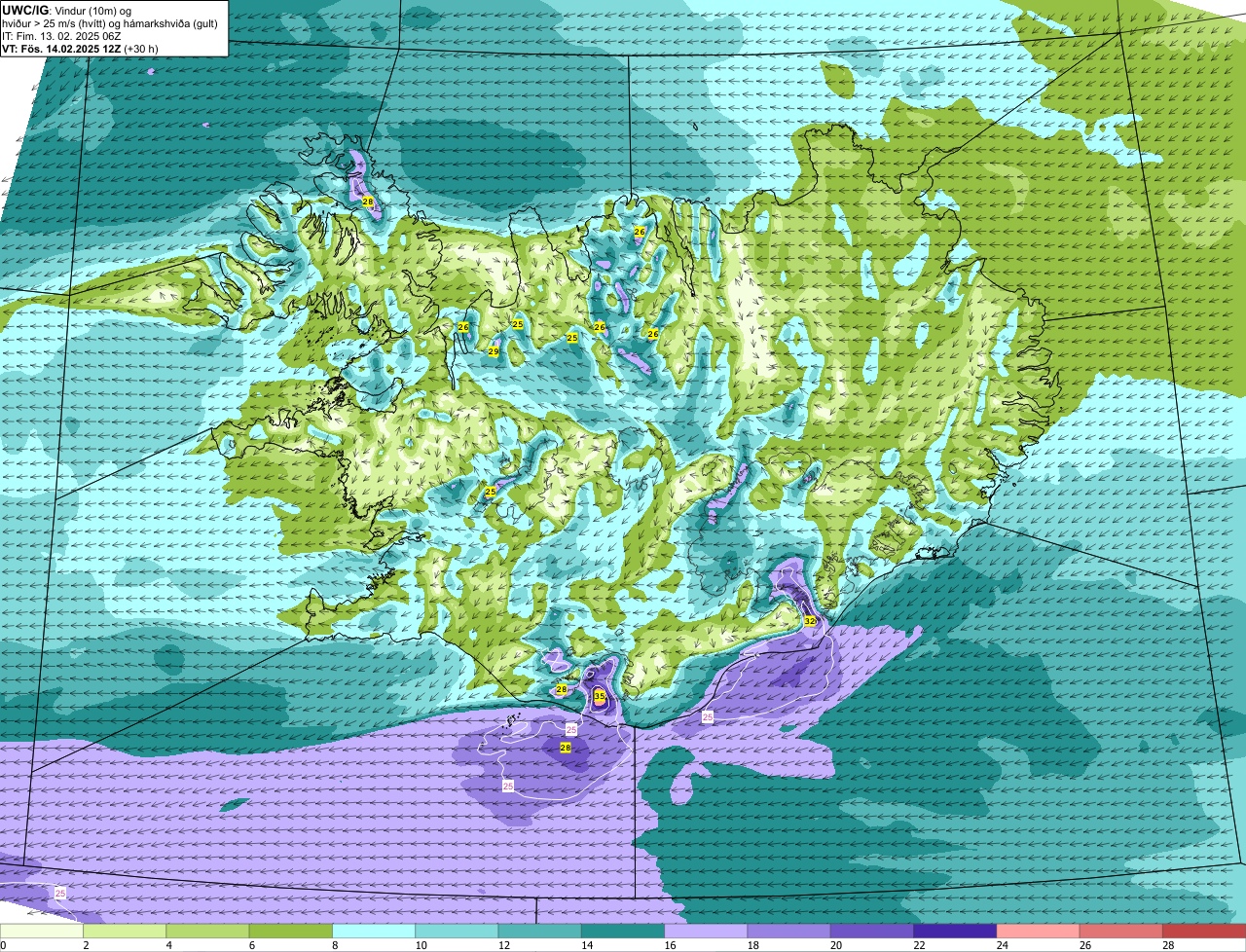
Task: Pick the palest 0–2 m/s color swatch
Action: tap(42, 932)
